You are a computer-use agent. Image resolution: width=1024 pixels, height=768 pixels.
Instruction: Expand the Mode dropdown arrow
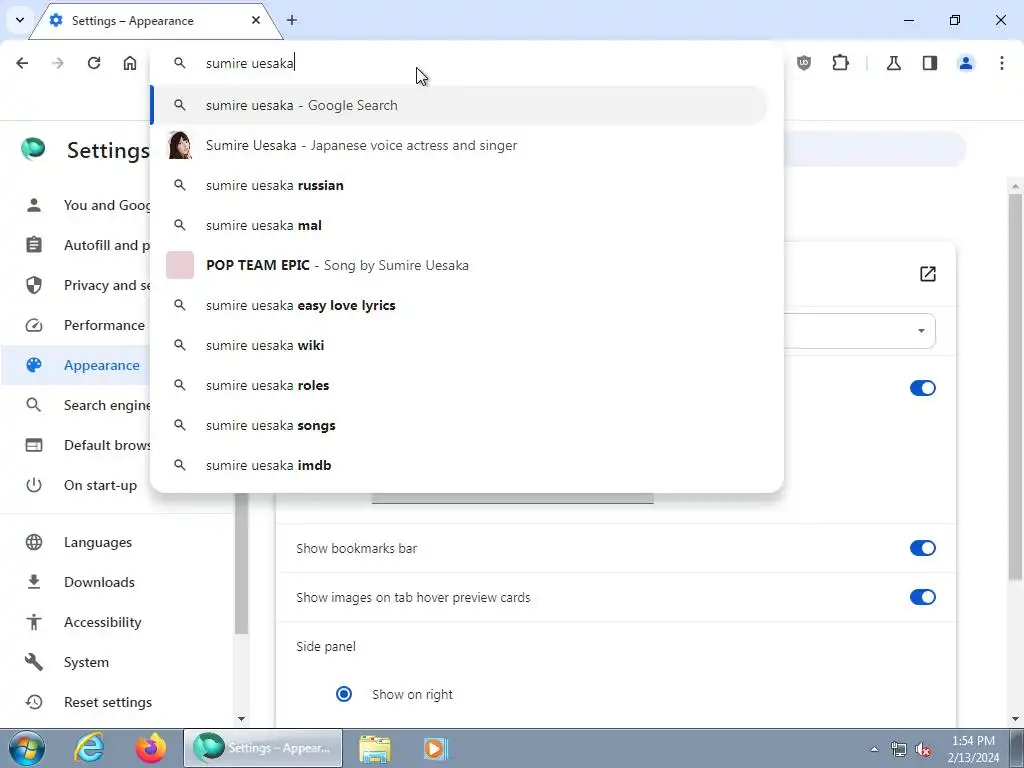click(x=921, y=330)
